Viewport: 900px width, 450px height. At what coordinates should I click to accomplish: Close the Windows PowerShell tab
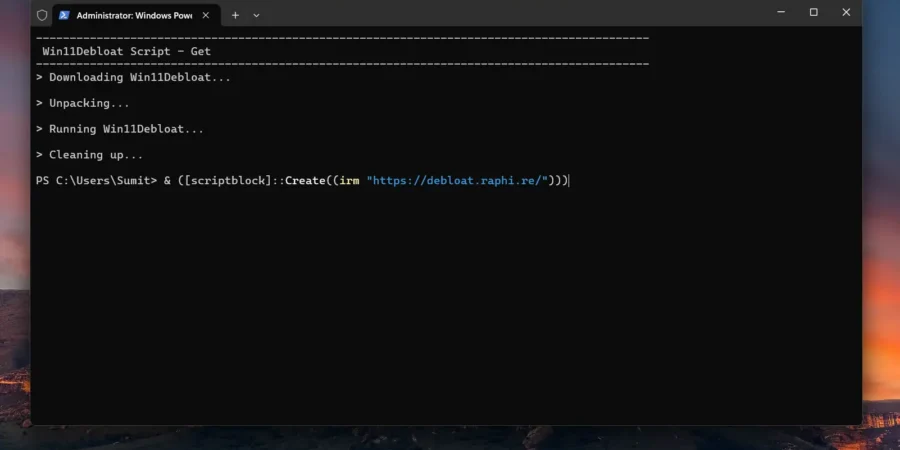pos(205,15)
